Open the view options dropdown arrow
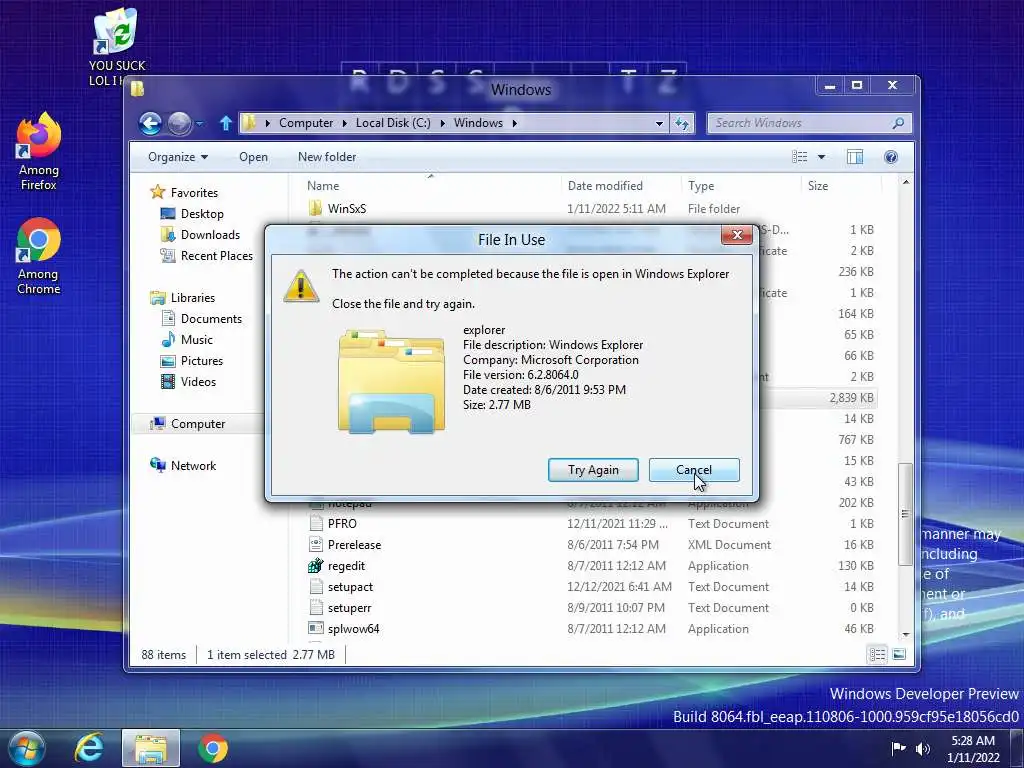The image size is (1024, 768). 822,157
